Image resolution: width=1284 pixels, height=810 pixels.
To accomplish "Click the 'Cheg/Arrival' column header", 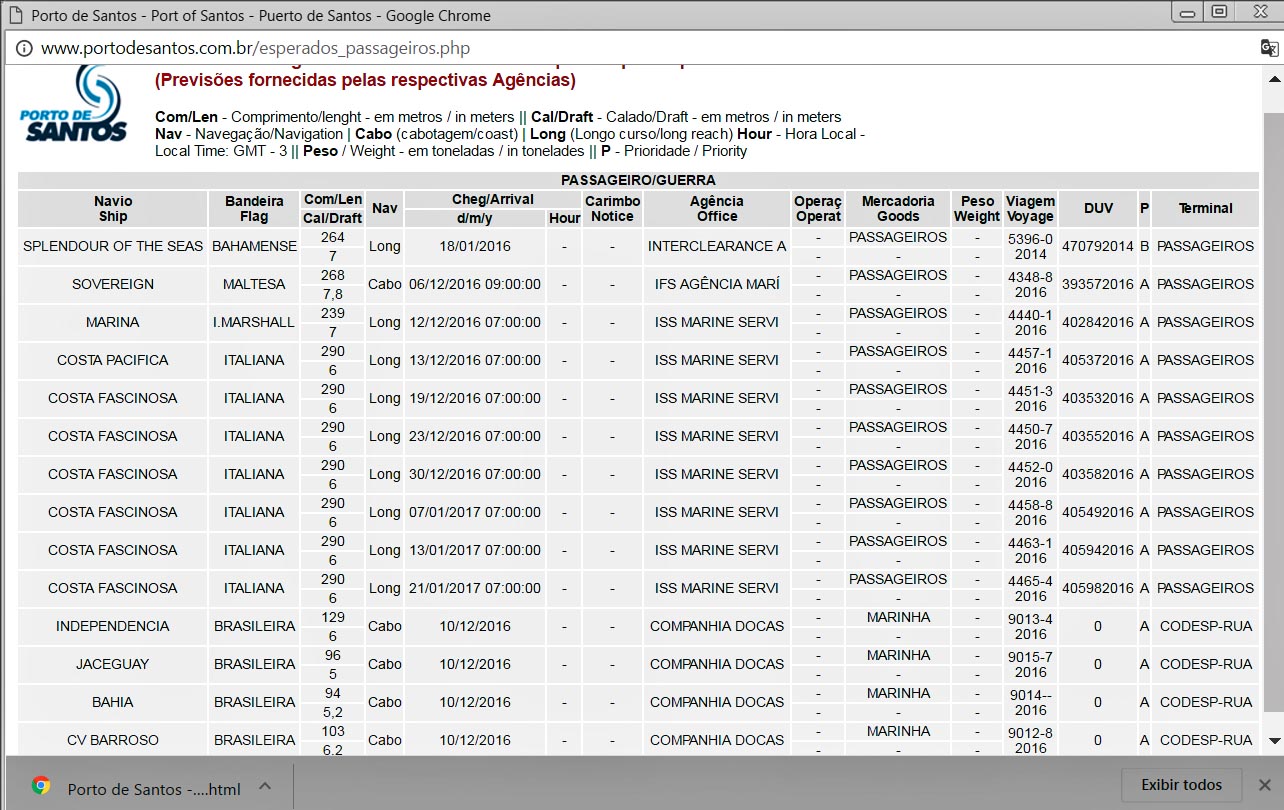I will 493,199.
